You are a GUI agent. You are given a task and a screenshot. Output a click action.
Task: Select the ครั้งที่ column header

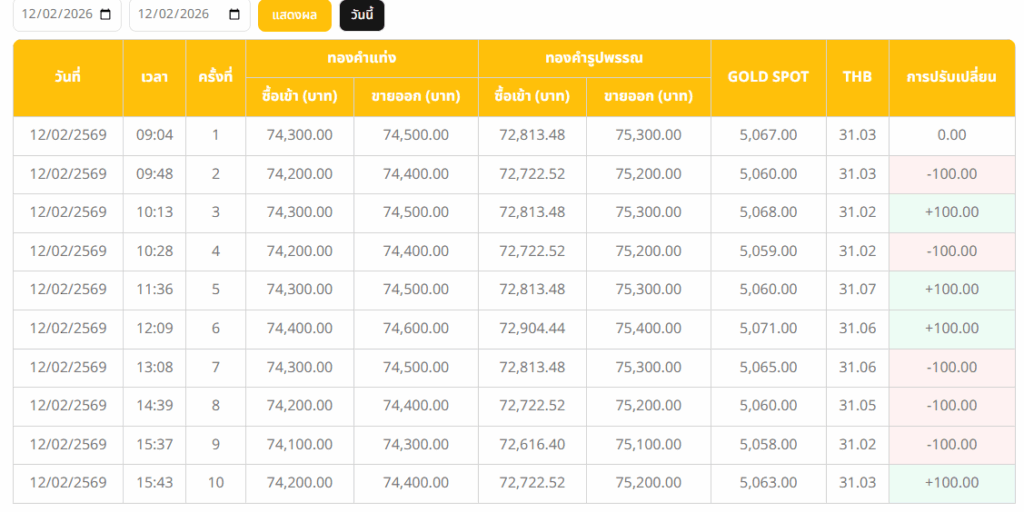coord(216,78)
